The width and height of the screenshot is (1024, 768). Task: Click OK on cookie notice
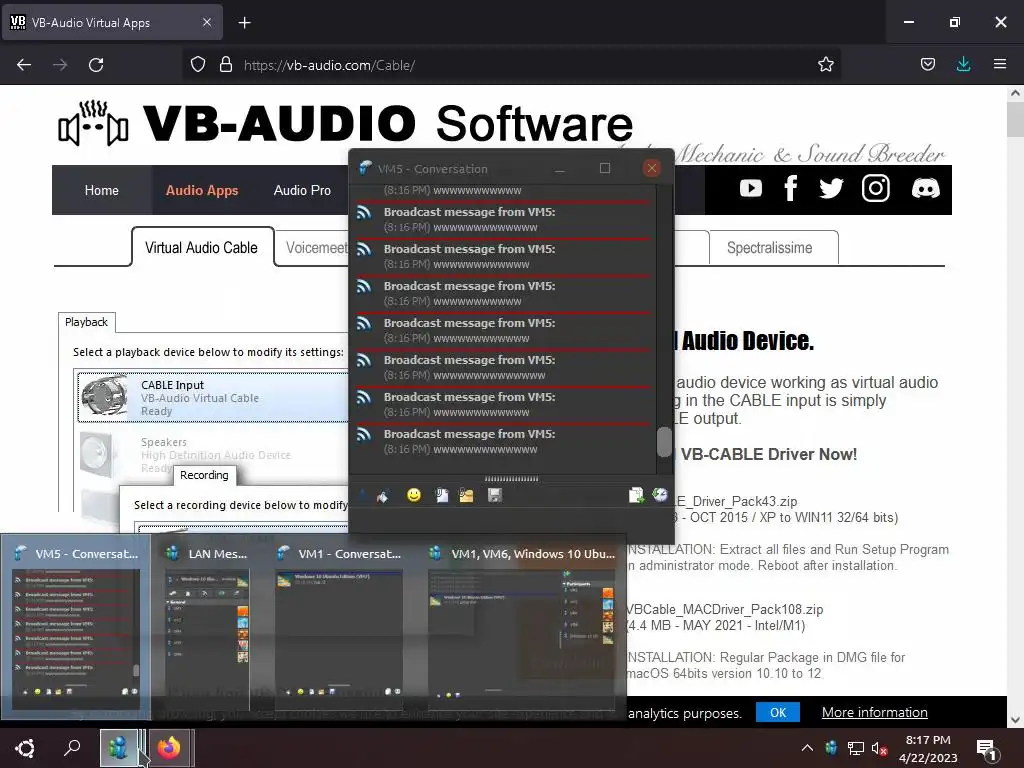(778, 712)
